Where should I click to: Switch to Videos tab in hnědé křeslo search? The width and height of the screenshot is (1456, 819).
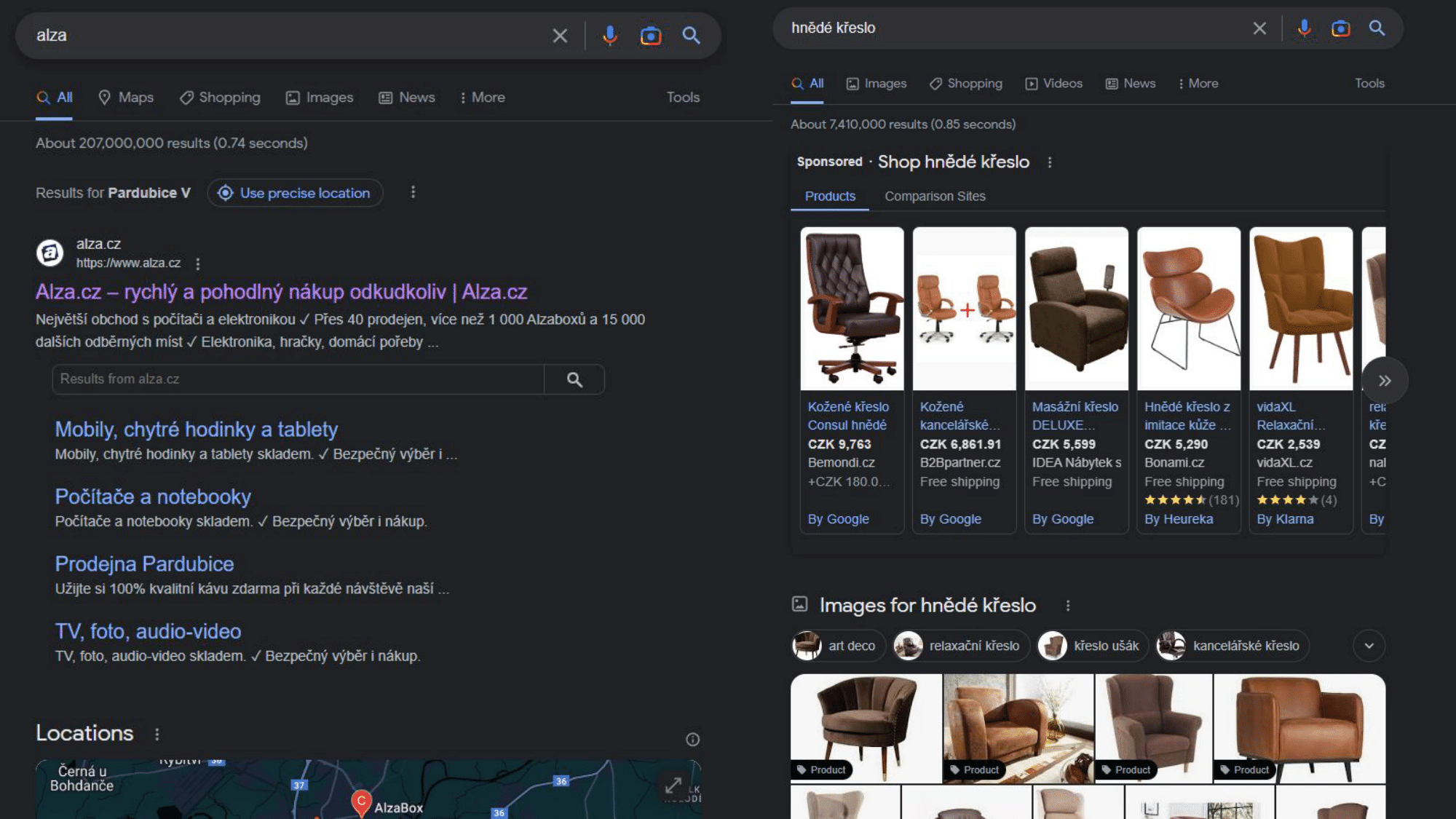click(1053, 84)
